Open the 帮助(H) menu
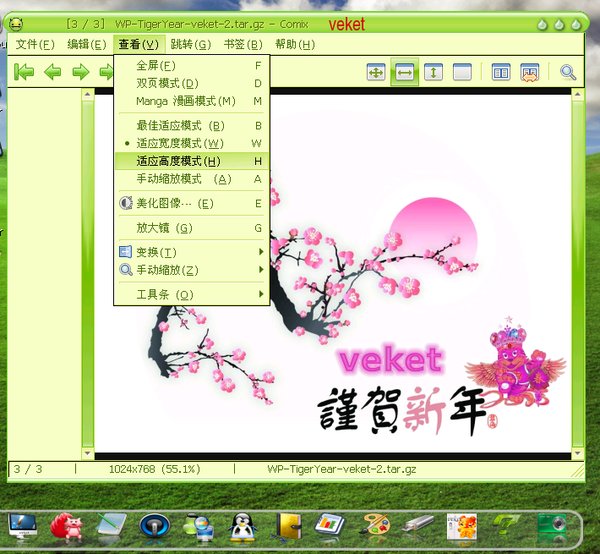This screenshot has height=554, width=600. pyautogui.click(x=295, y=44)
